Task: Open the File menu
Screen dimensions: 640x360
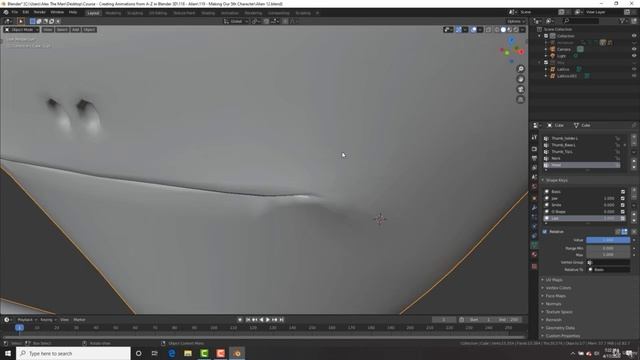Action: tap(15, 12)
